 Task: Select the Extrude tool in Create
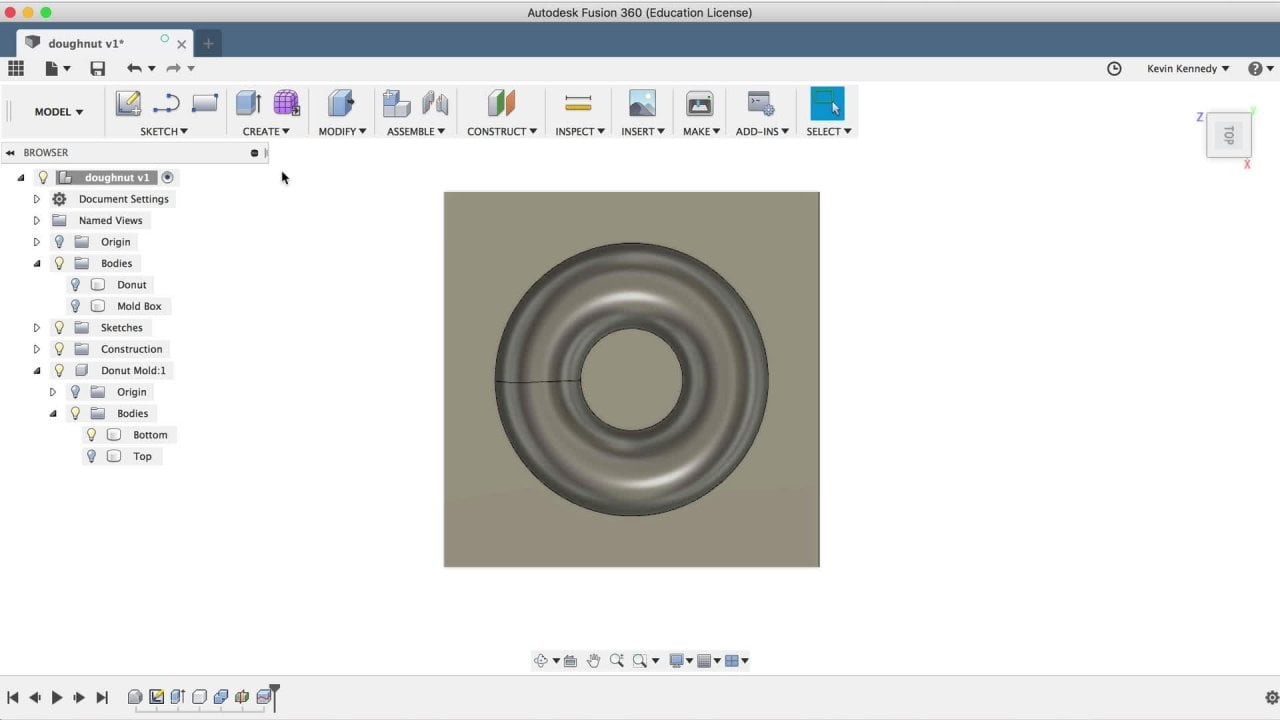click(248, 103)
